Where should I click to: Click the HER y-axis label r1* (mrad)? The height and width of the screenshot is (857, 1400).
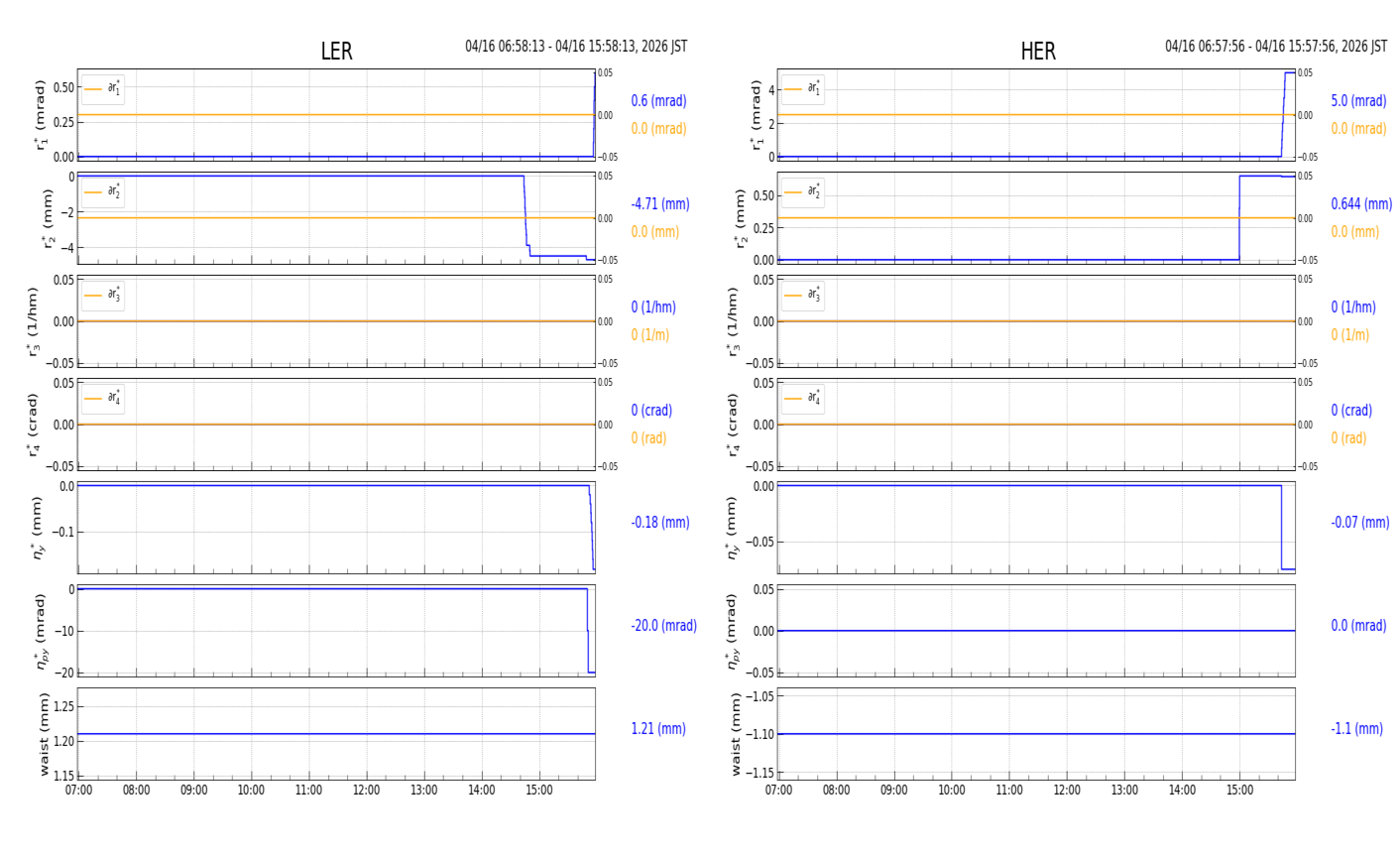(757, 115)
